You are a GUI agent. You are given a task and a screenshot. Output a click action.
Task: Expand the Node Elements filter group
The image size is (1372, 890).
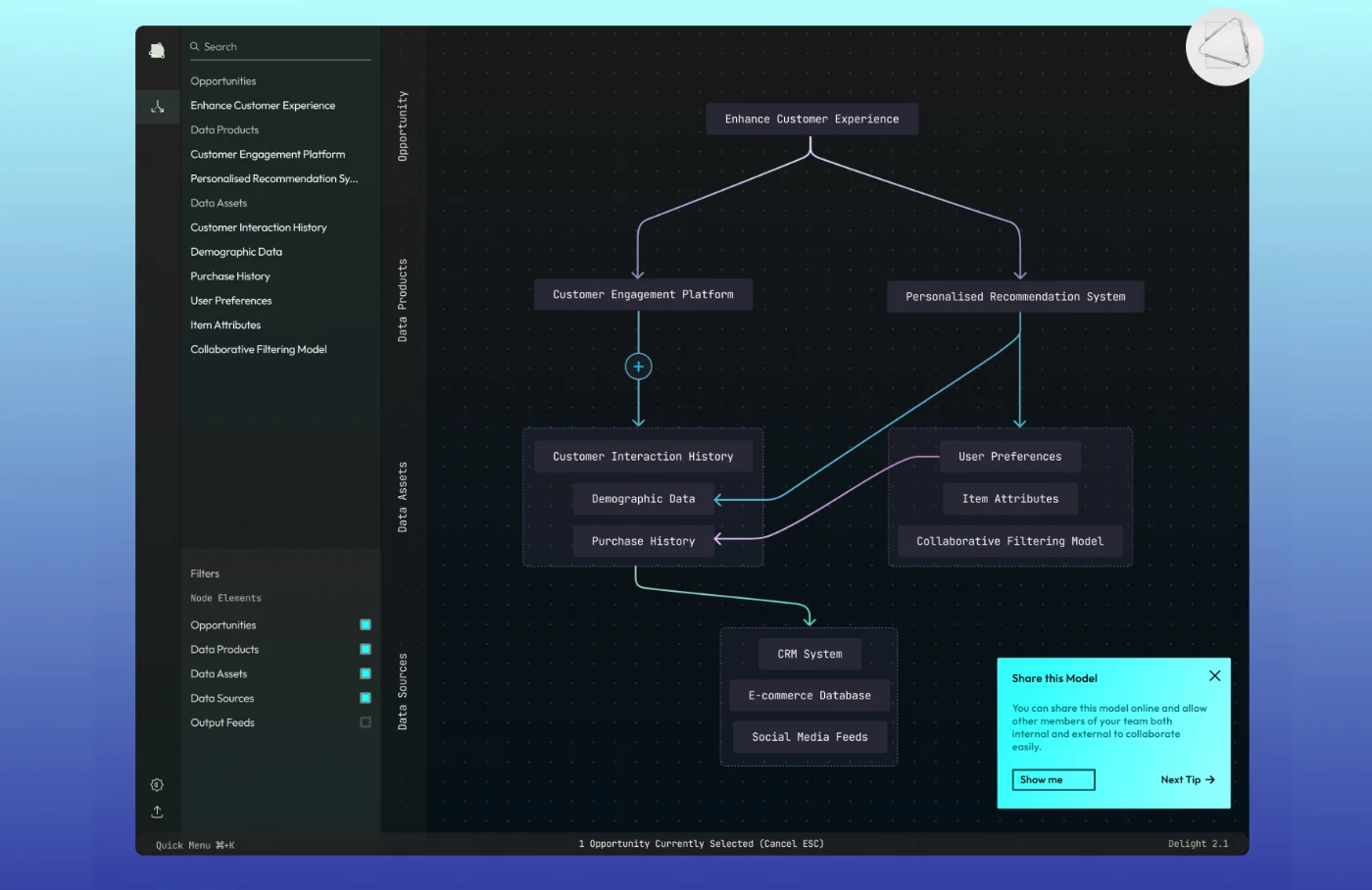point(225,598)
